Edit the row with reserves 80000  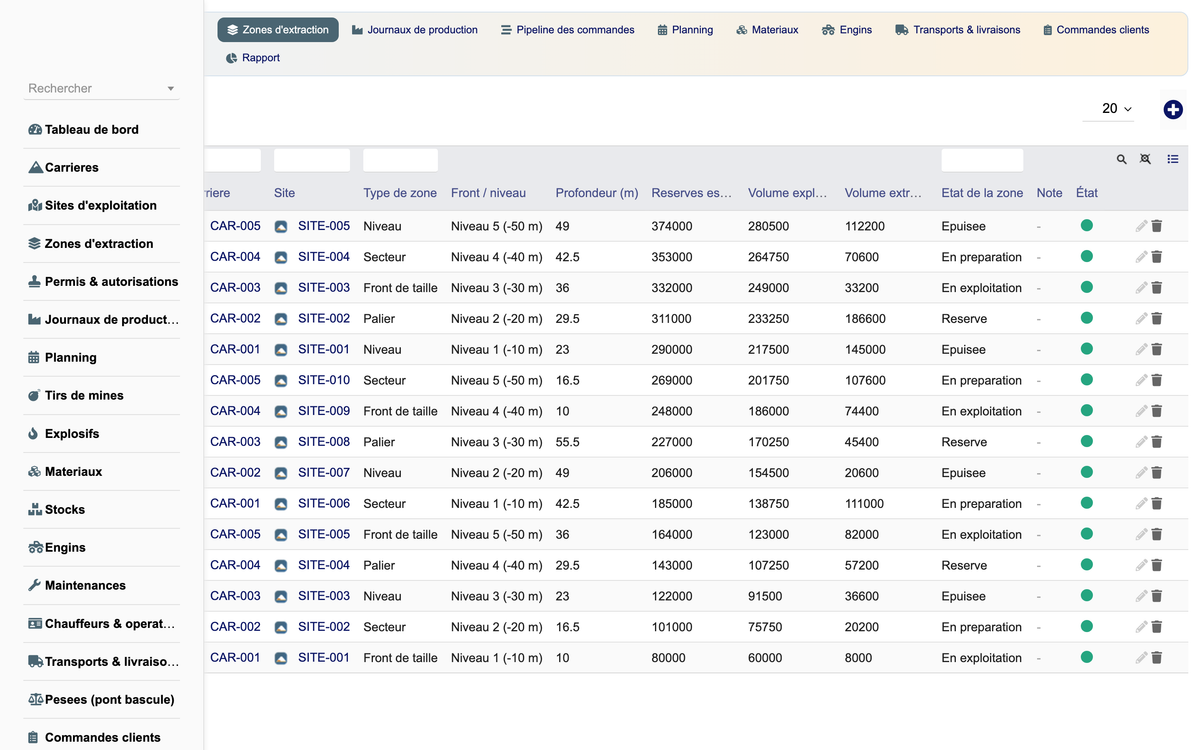[x=1141, y=658]
